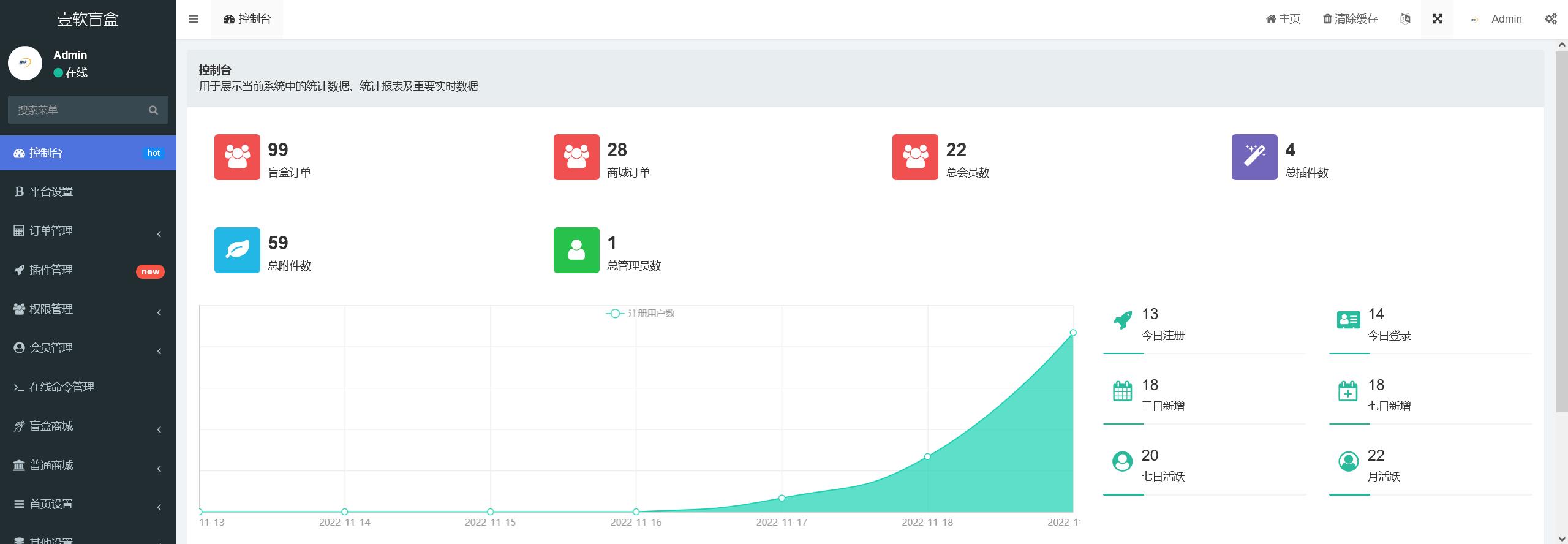Focus the 搜索菜单 search input field
Viewport: 1568px width, 544px height.
77,110
